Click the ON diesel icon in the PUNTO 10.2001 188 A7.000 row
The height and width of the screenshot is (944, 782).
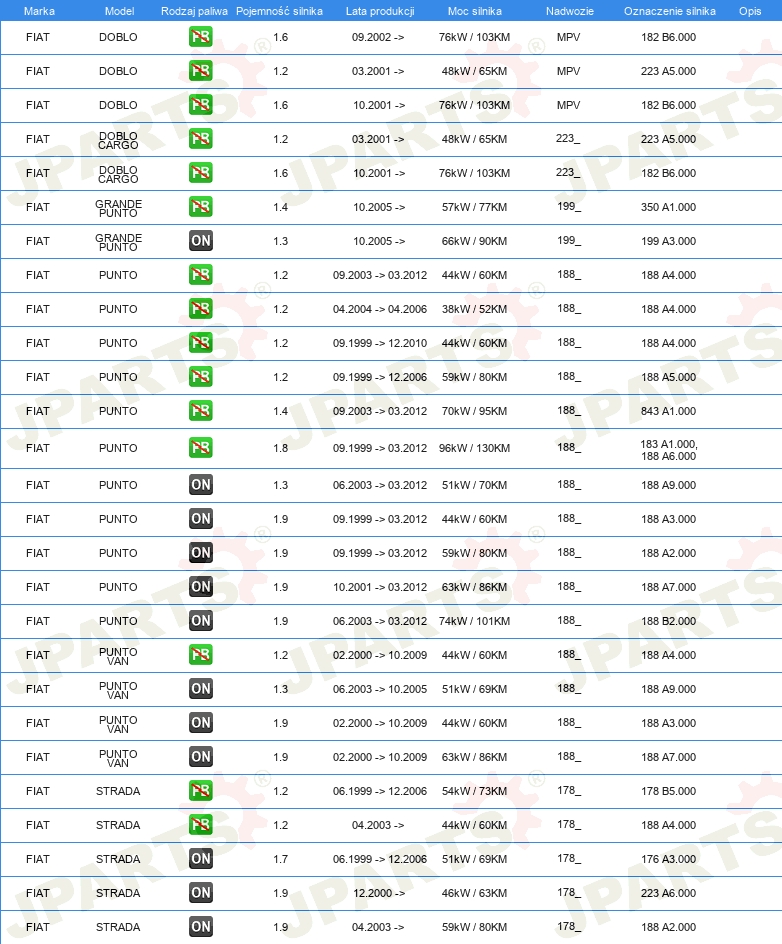200,587
